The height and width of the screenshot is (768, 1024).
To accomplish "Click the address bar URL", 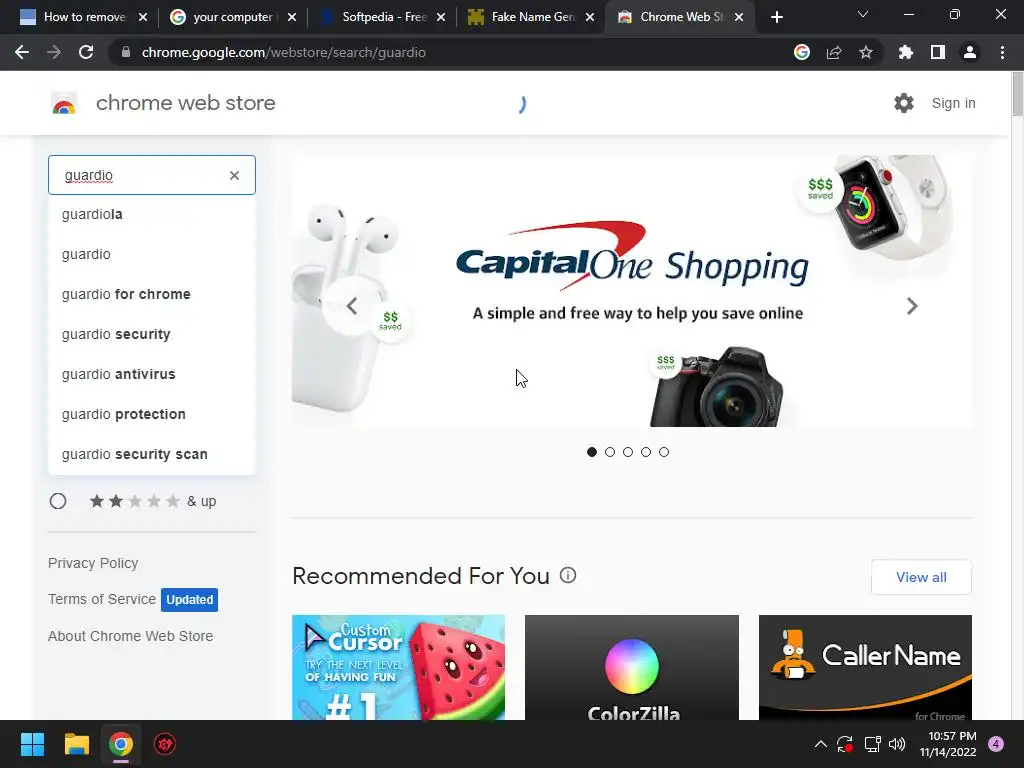I will (x=283, y=52).
